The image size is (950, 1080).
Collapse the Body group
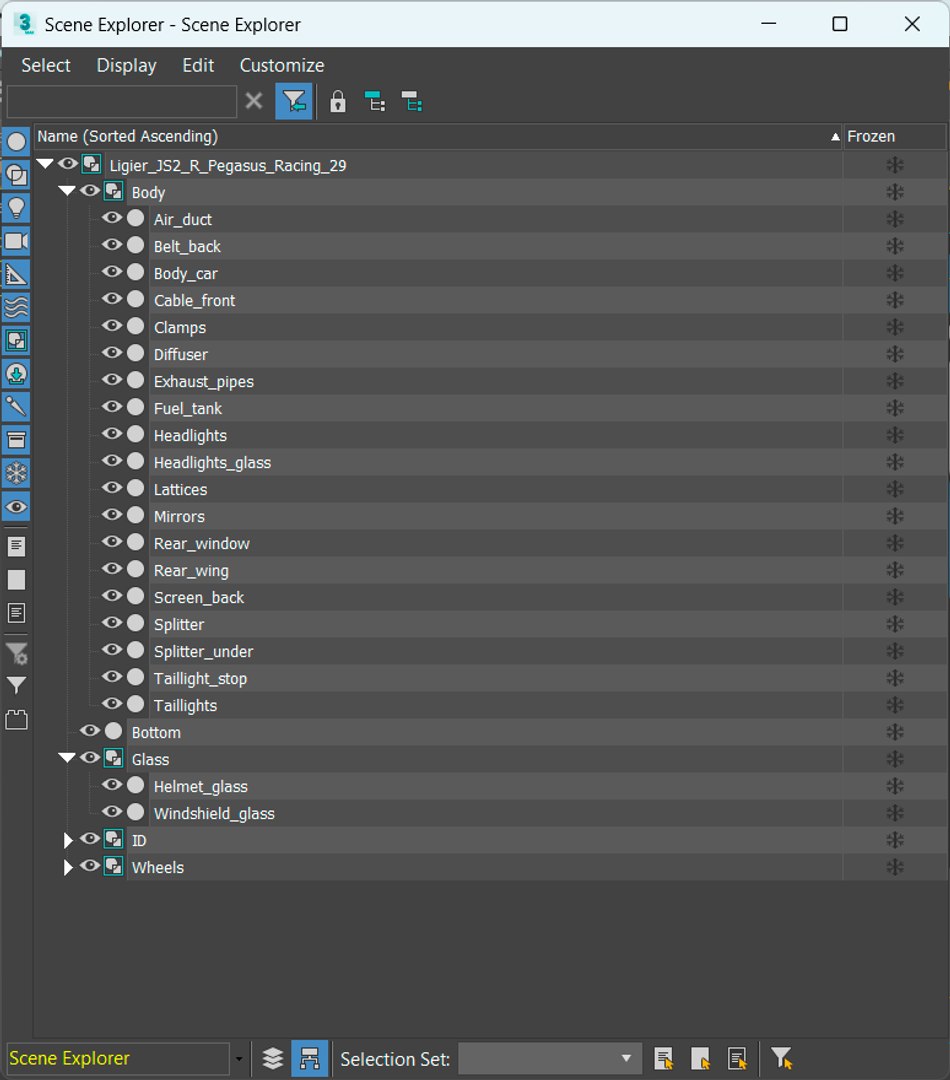pyautogui.click(x=67, y=191)
